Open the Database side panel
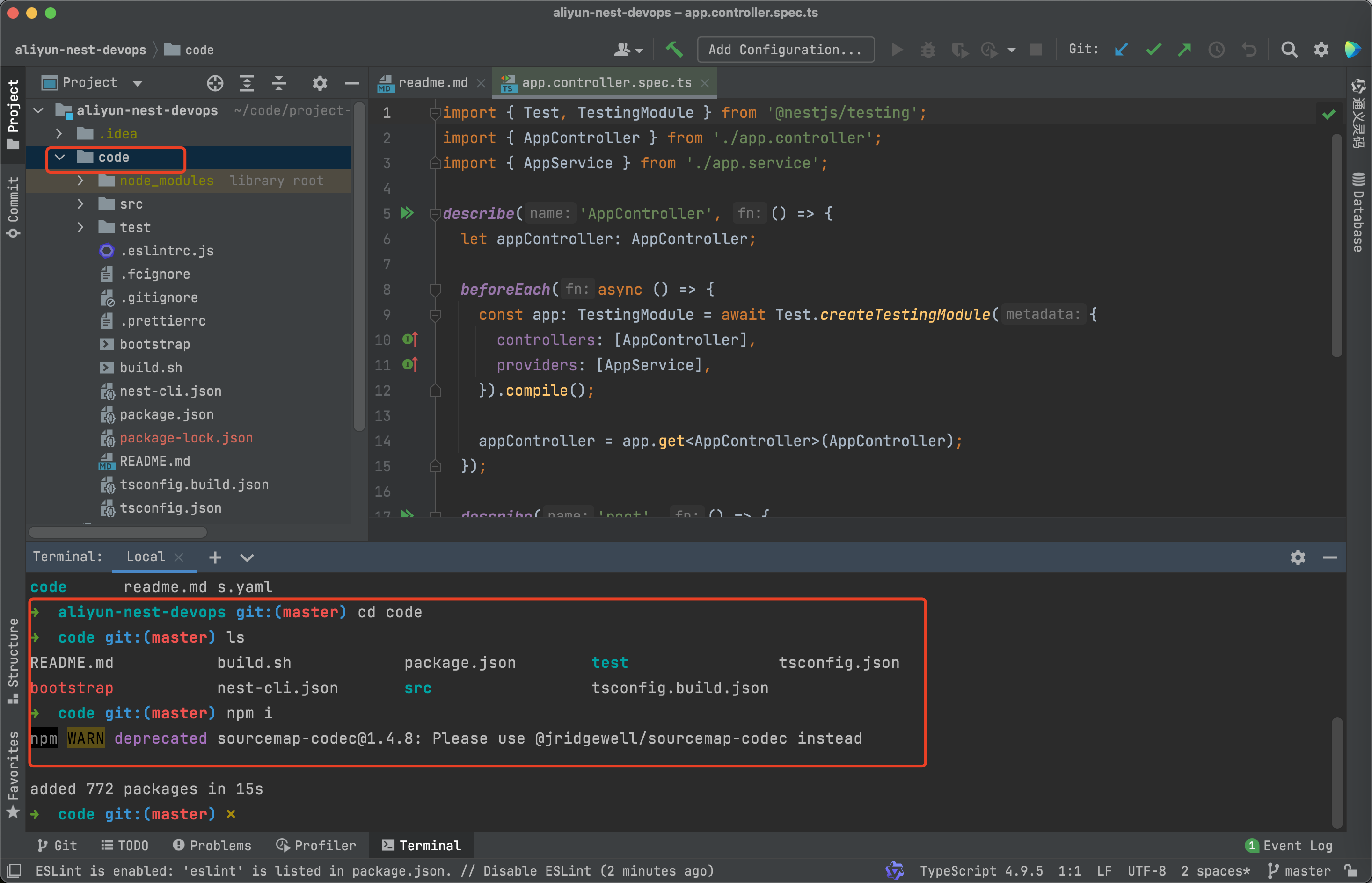Screen dimensions: 1372x883 [x=1357, y=212]
